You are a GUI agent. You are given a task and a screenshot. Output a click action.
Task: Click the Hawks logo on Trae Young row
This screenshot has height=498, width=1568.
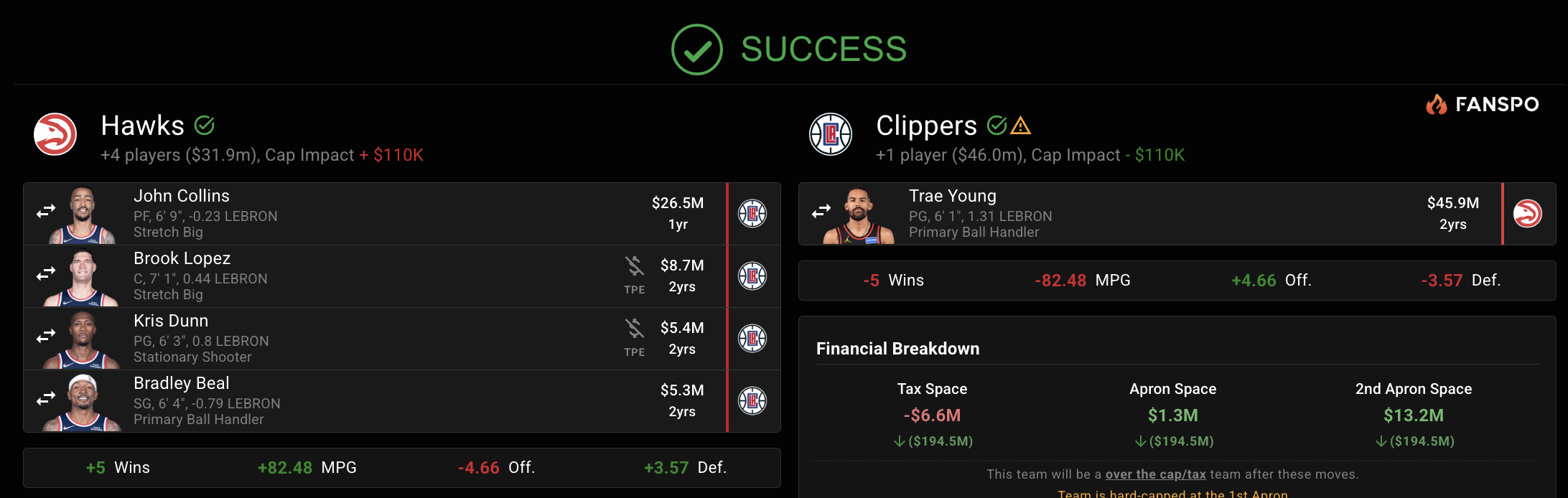coord(1528,213)
